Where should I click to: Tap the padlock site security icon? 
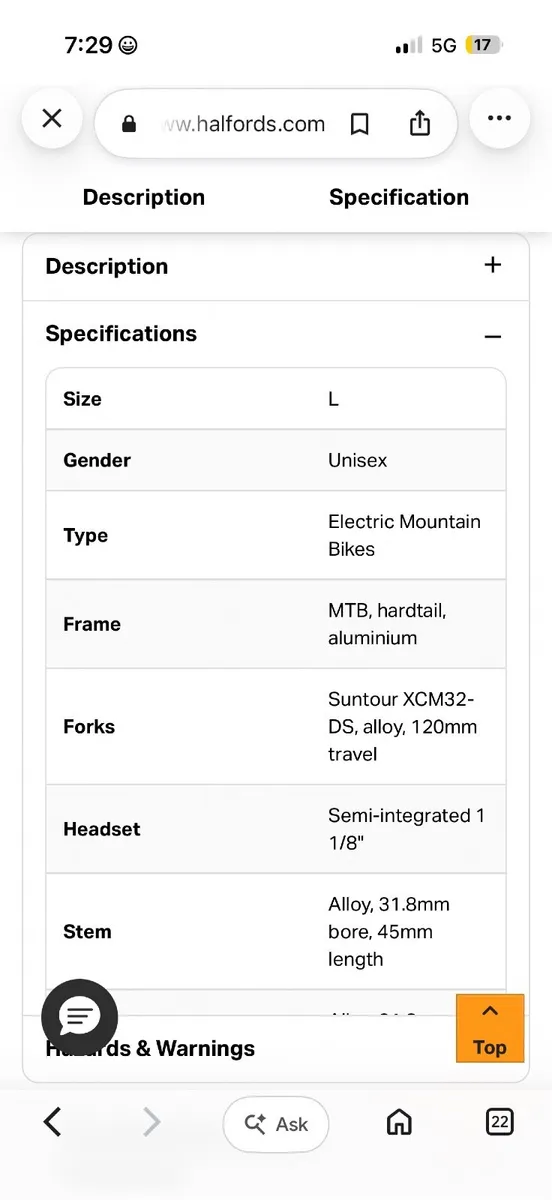(128, 124)
